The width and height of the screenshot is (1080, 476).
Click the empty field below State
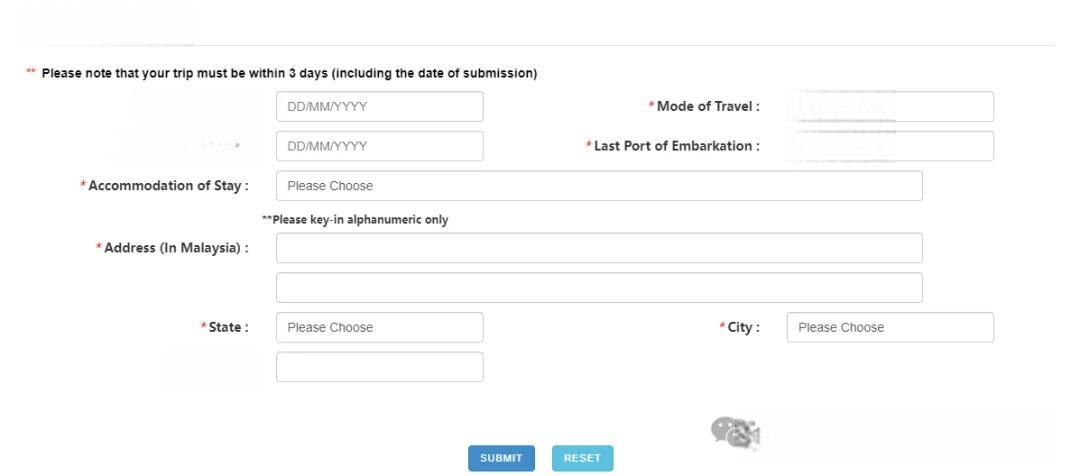tap(380, 367)
